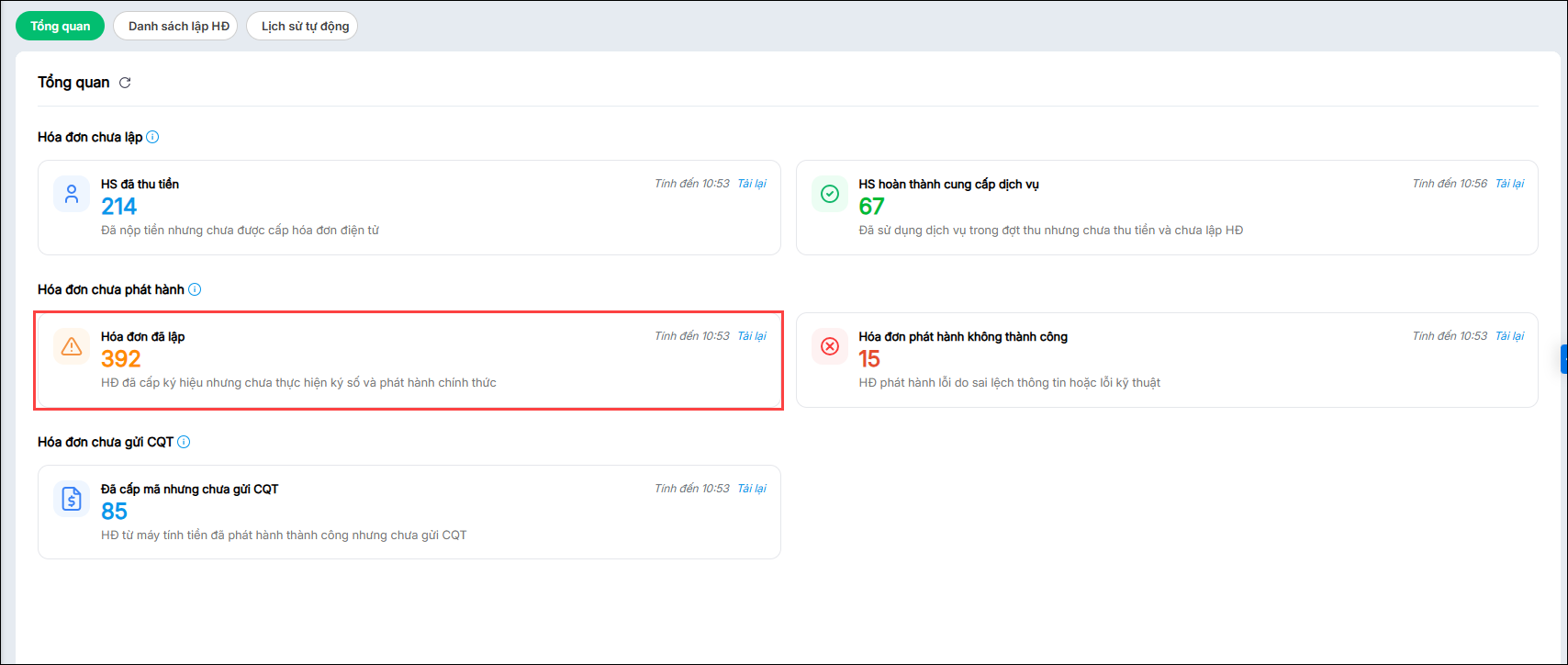Click Tải lại on Đã cấp mã nhưng chưa gửi CQT

point(752,489)
